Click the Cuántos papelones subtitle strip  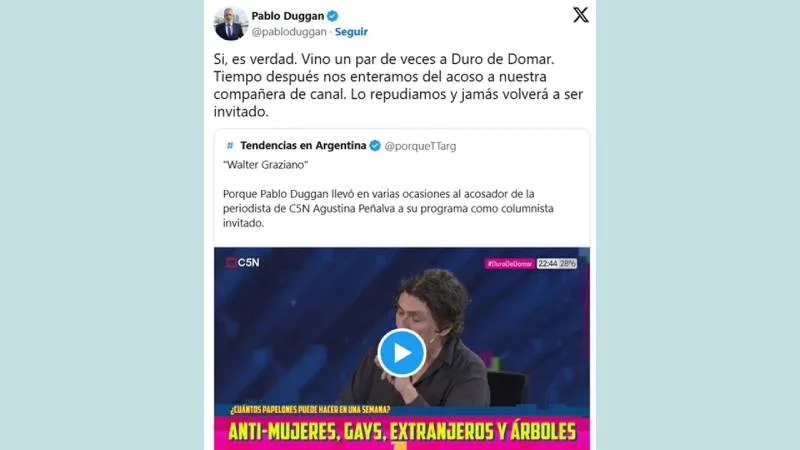310,410
